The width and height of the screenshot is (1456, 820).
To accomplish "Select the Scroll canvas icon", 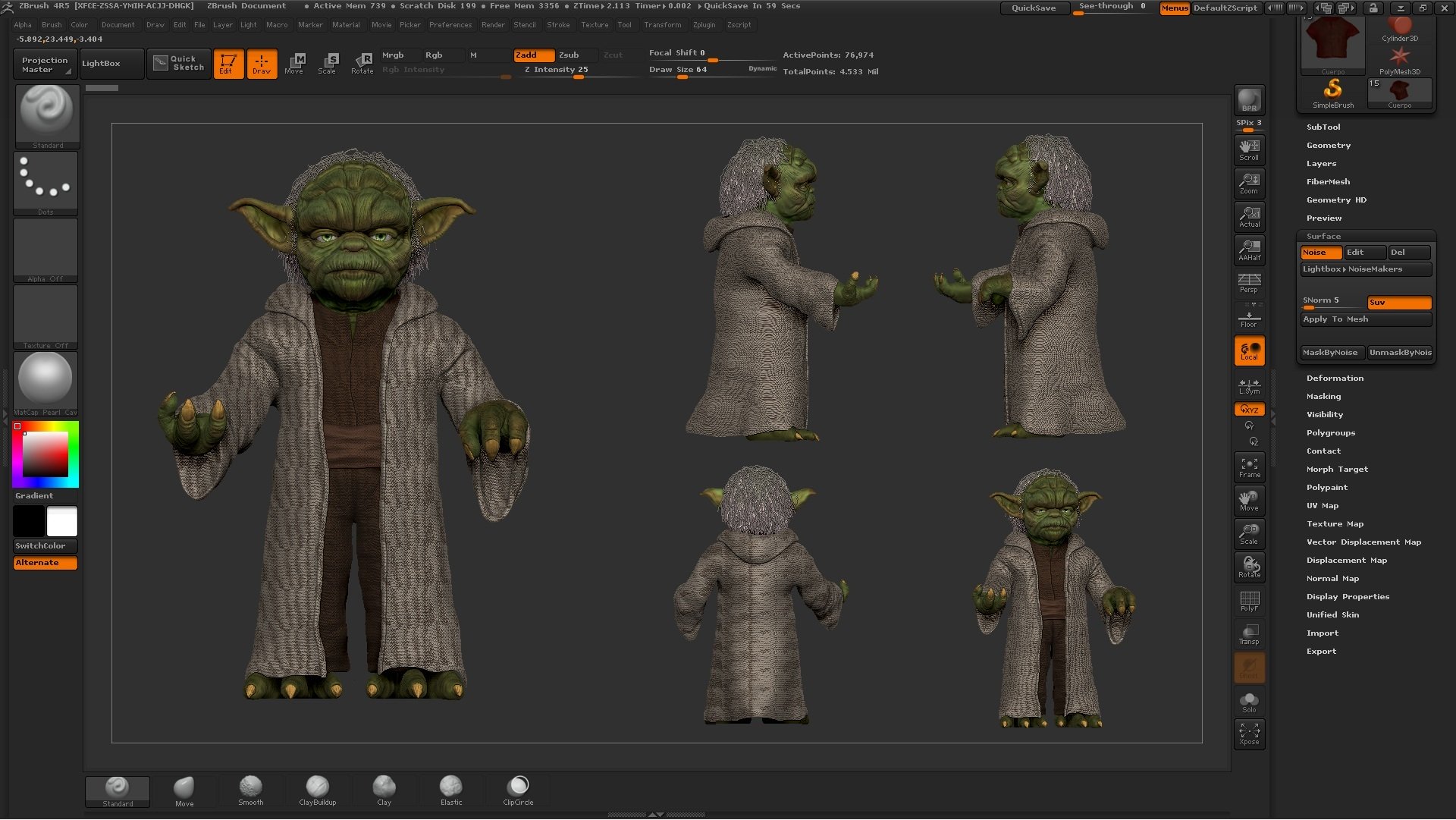I will point(1249,149).
